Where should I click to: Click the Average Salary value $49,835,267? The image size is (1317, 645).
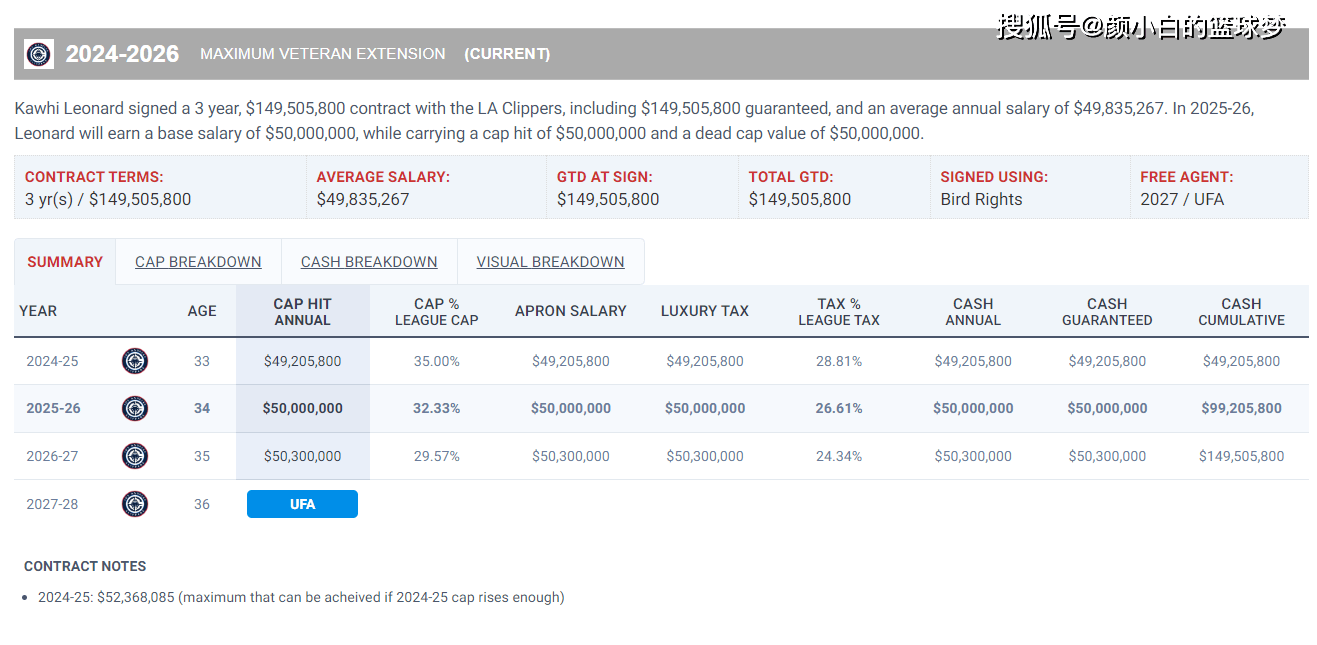point(363,199)
